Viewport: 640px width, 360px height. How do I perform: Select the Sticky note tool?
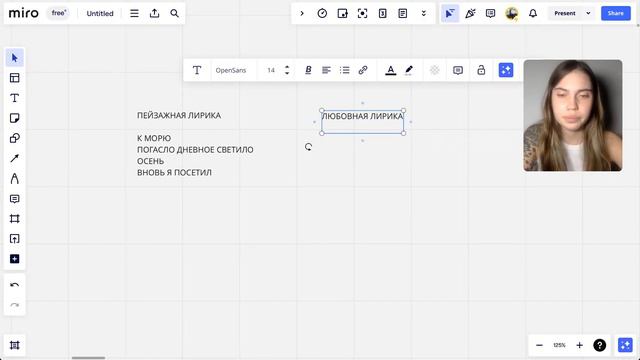pos(15,118)
